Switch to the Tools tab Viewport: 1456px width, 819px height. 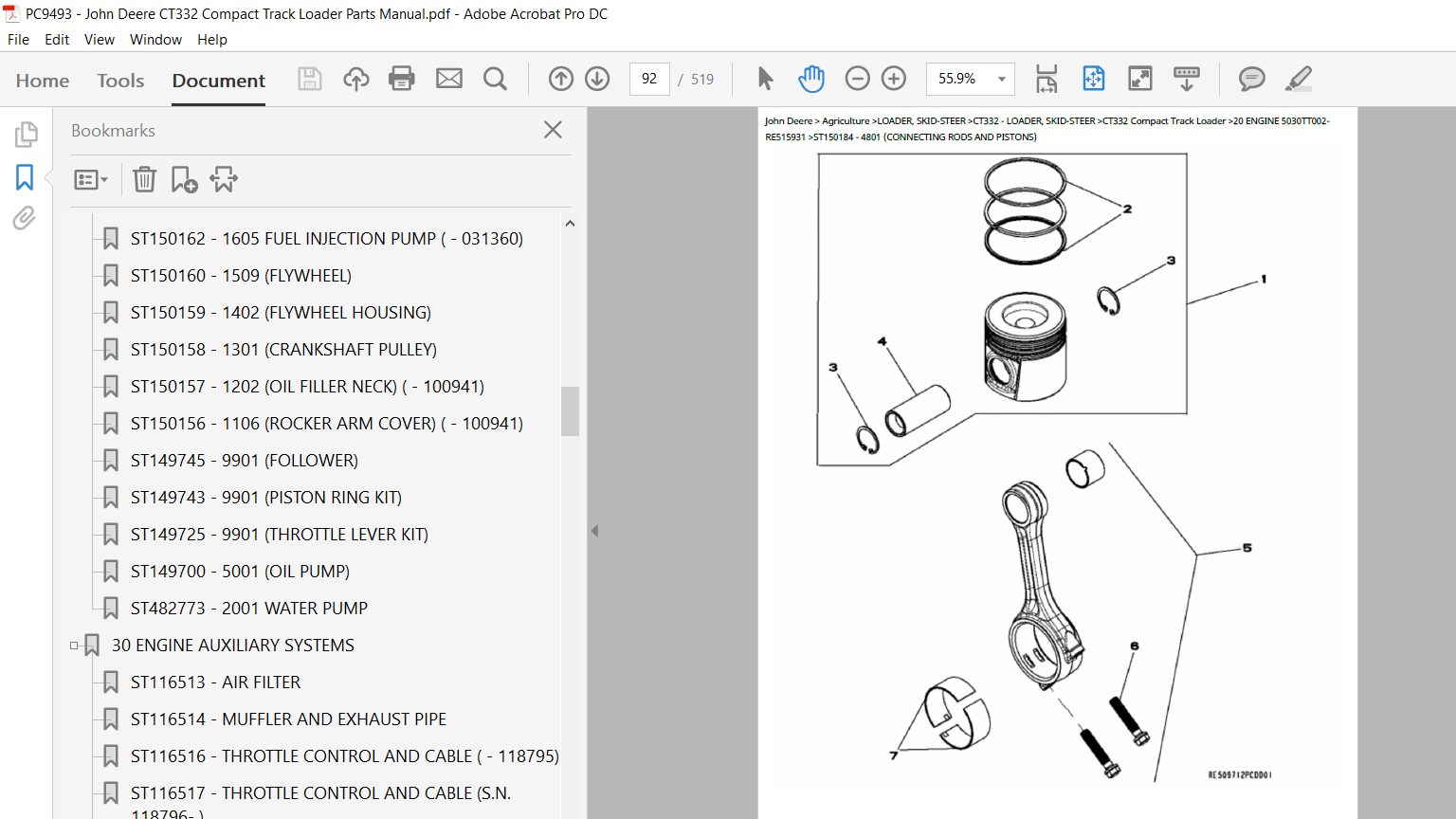(x=120, y=81)
